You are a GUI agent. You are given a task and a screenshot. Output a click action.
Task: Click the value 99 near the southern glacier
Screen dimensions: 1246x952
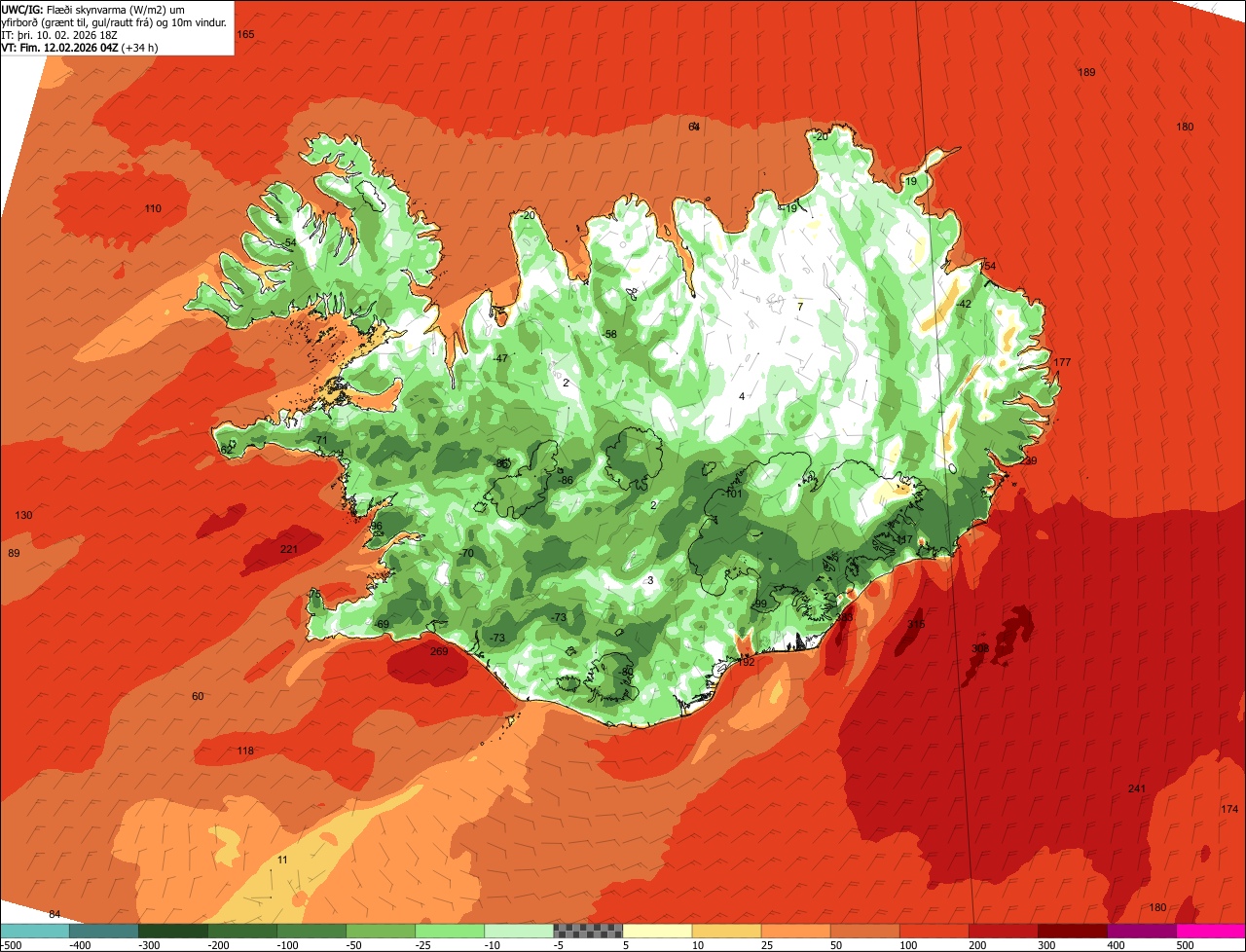point(761,604)
